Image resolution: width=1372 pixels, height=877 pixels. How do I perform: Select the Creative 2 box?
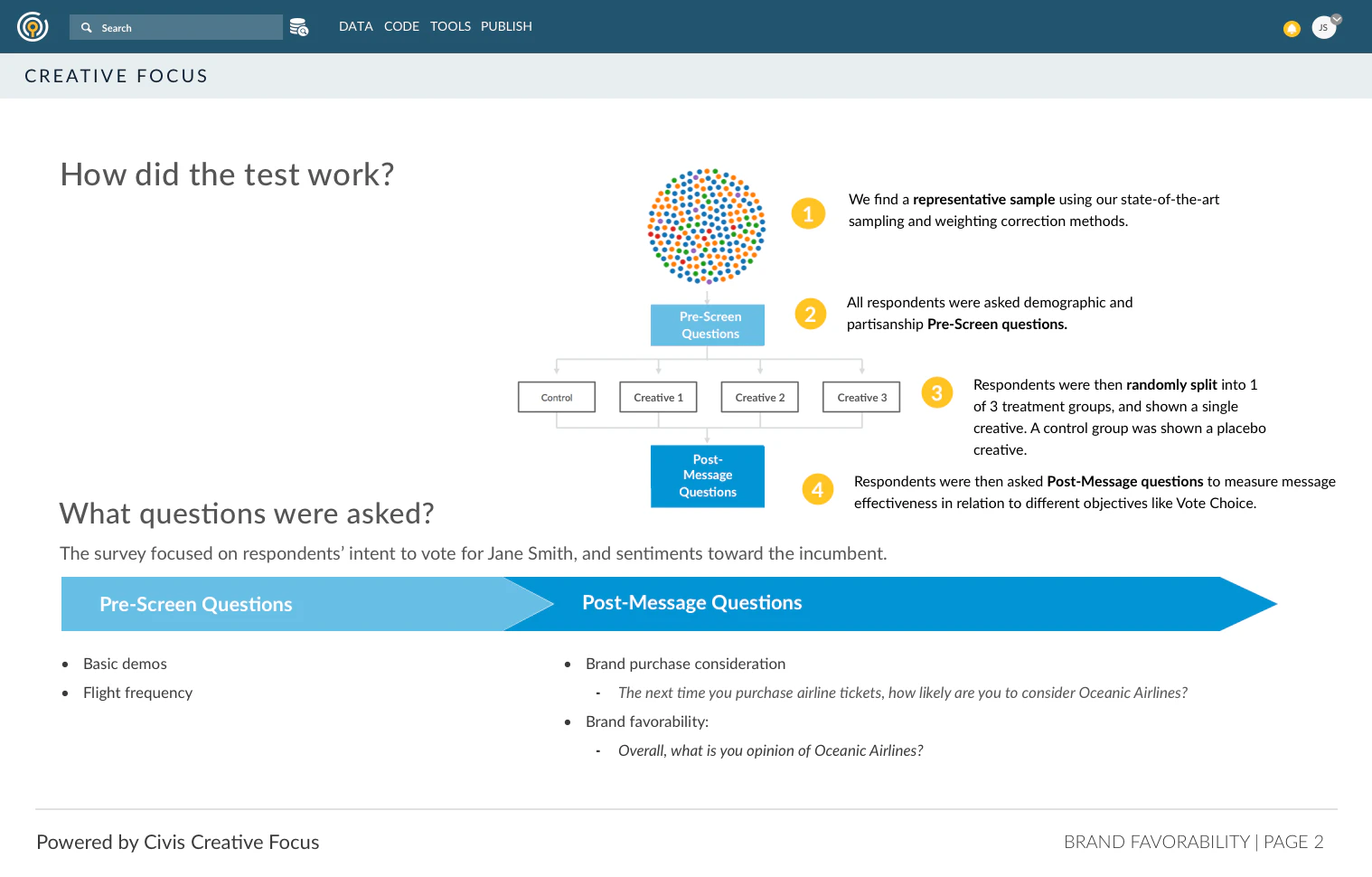click(x=760, y=397)
